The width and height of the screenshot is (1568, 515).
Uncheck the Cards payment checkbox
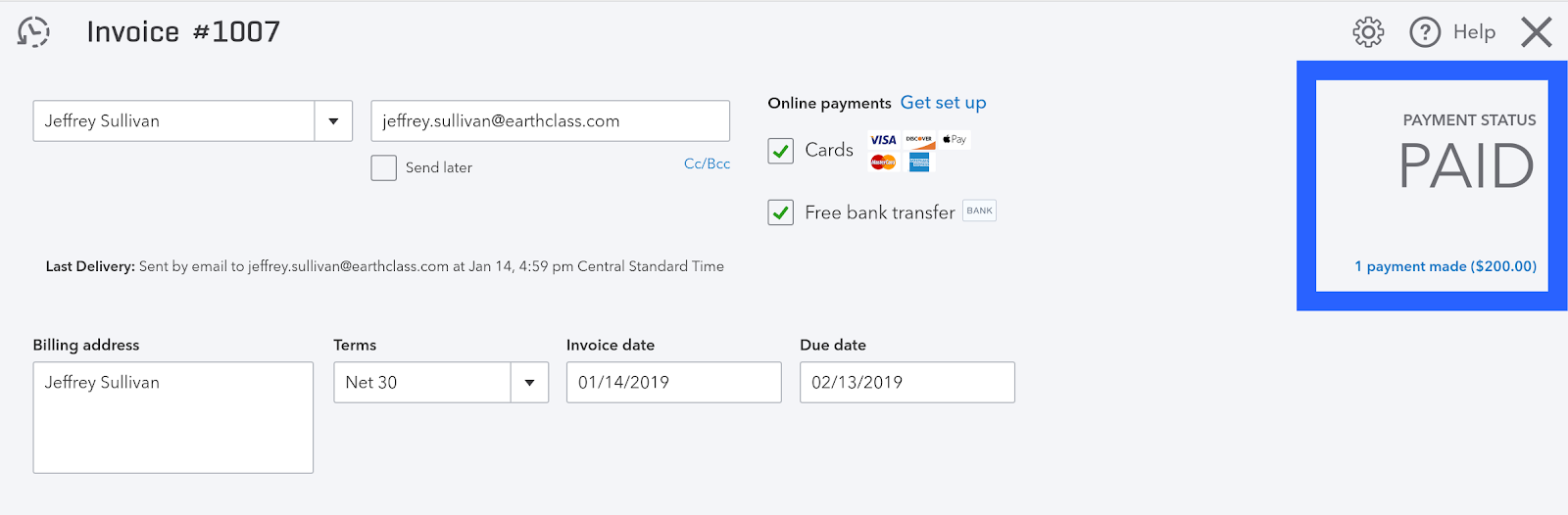(780, 151)
